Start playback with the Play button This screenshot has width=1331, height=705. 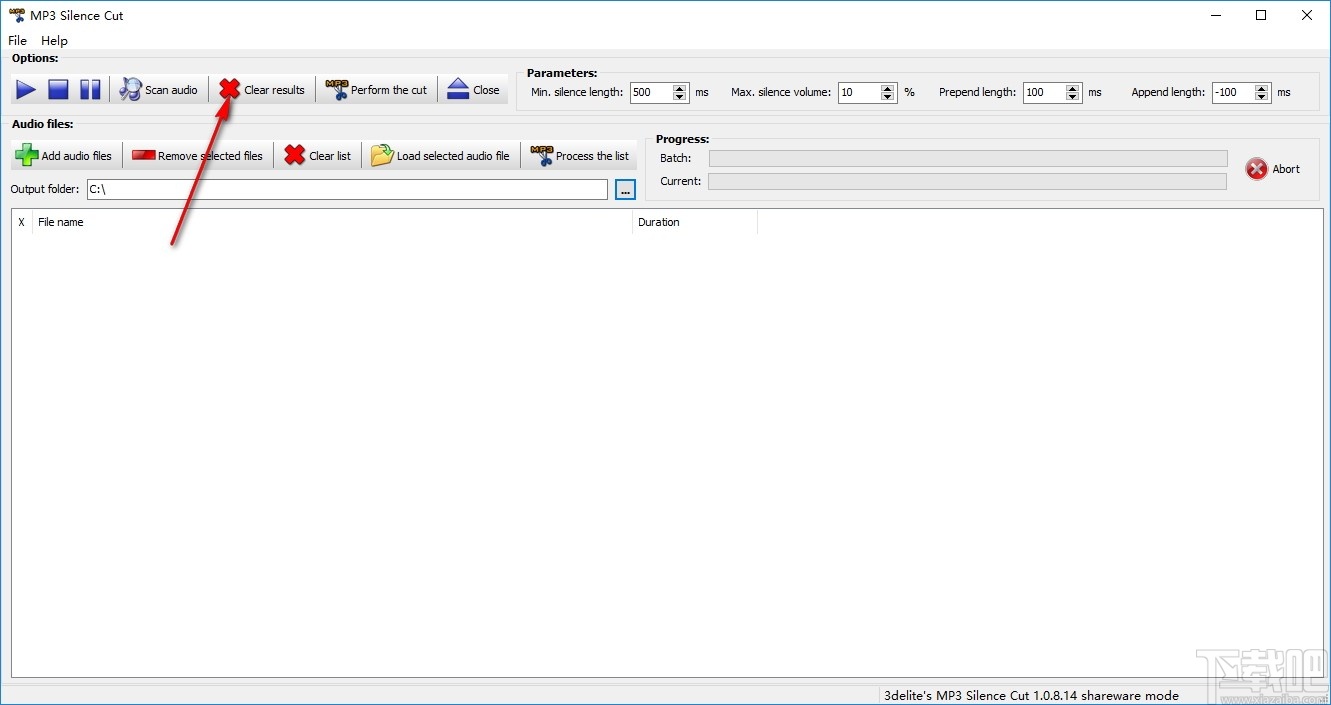coord(26,90)
